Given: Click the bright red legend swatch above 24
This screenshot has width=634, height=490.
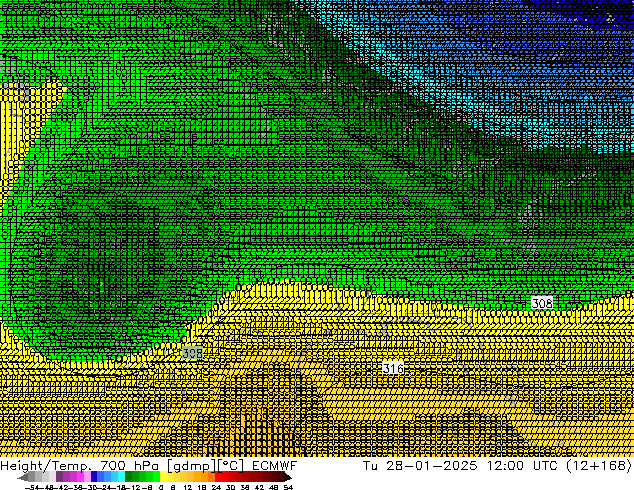Looking at the screenshot, I should coord(219,477).
